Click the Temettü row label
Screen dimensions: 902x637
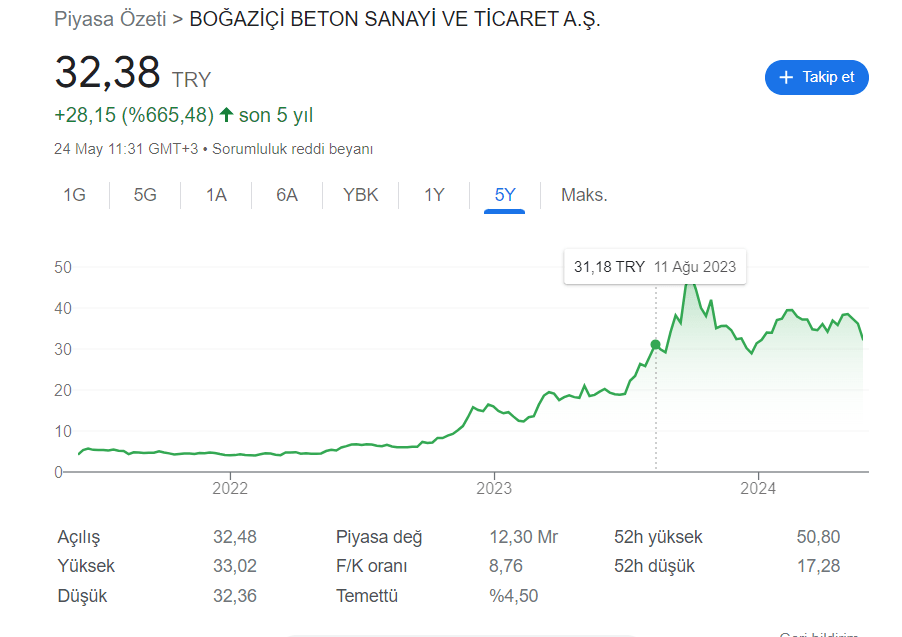pyautogui.click(x=367, y=596)
